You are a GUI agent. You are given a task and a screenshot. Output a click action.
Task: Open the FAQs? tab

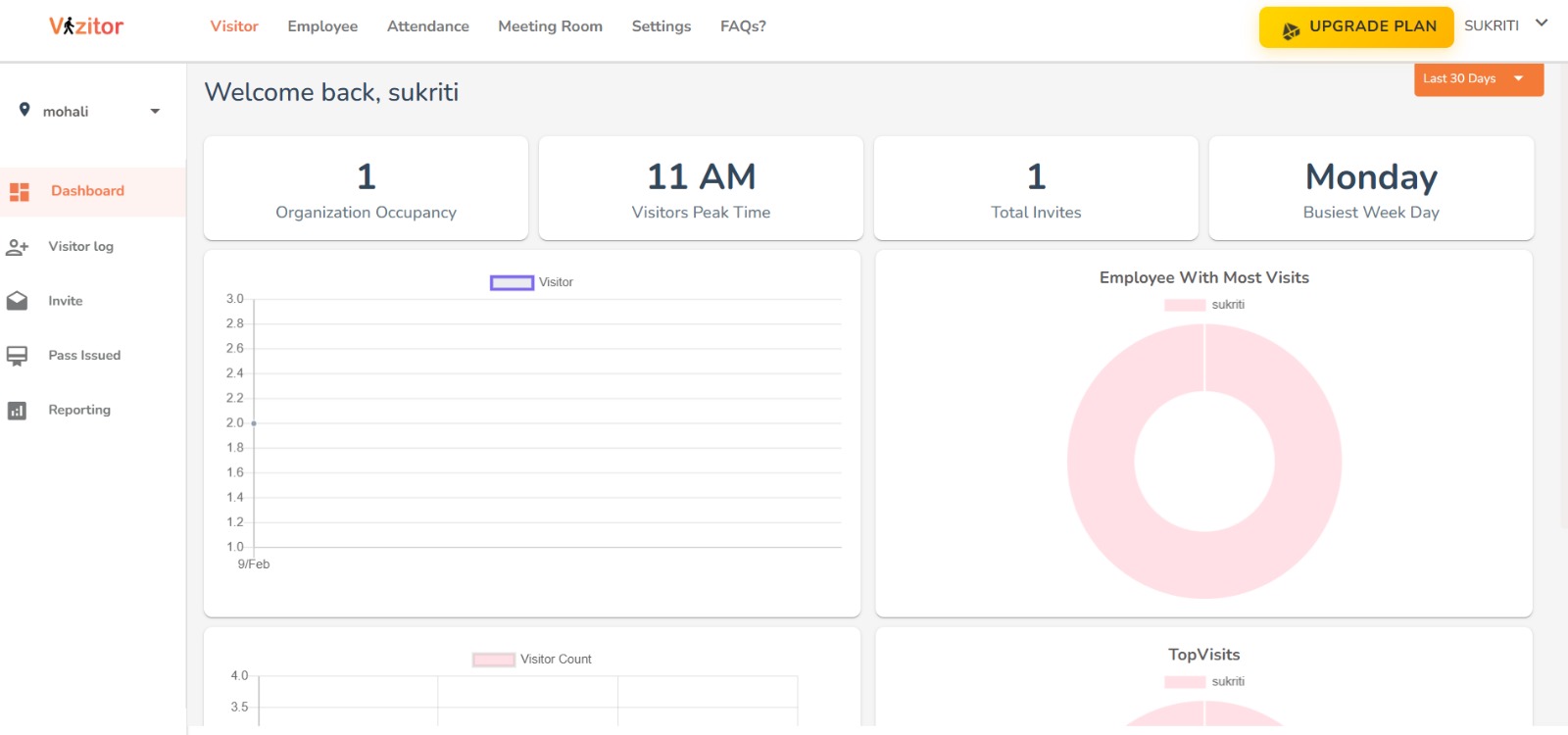[x=743, y=26]
